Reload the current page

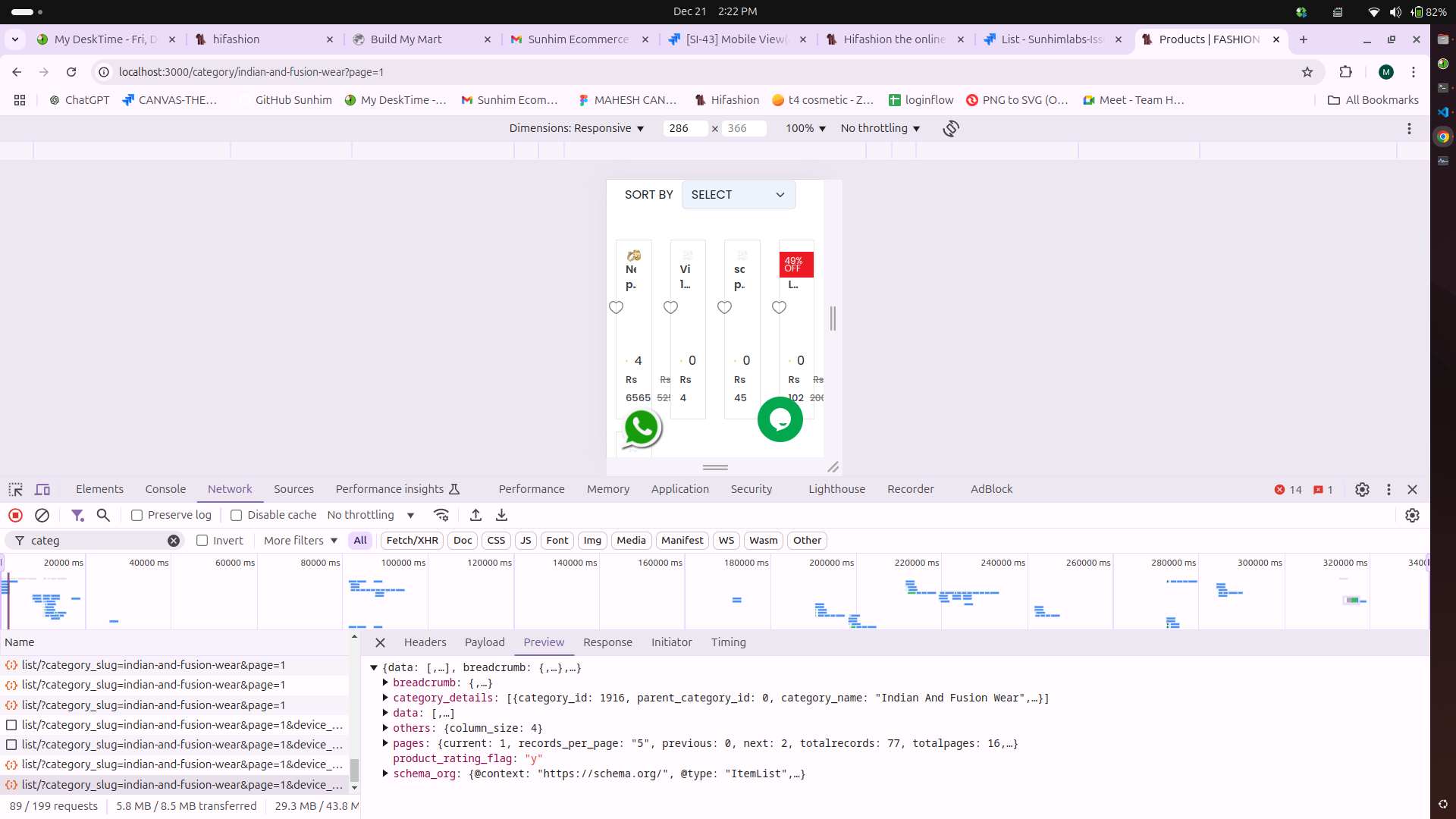[x=71, y=72]
